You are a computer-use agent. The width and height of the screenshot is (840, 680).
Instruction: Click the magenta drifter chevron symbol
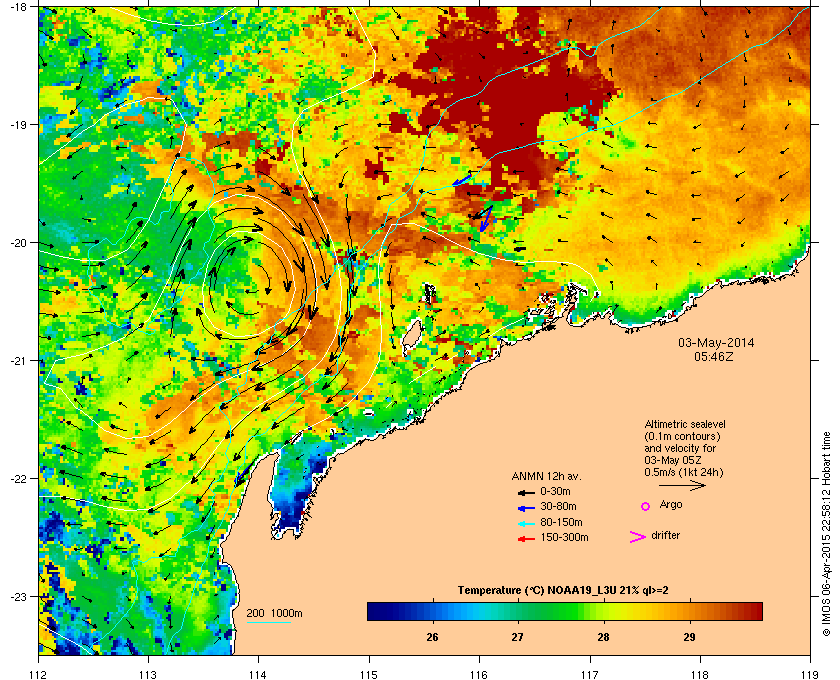click(x=638, y=537)
